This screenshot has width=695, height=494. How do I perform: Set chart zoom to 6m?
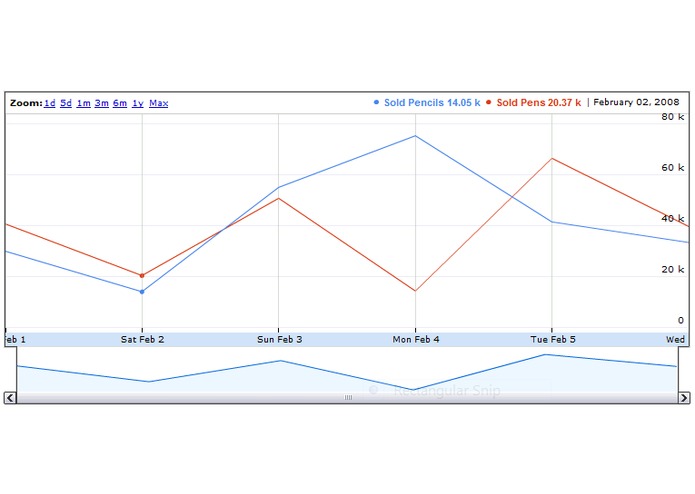point(120,103)
